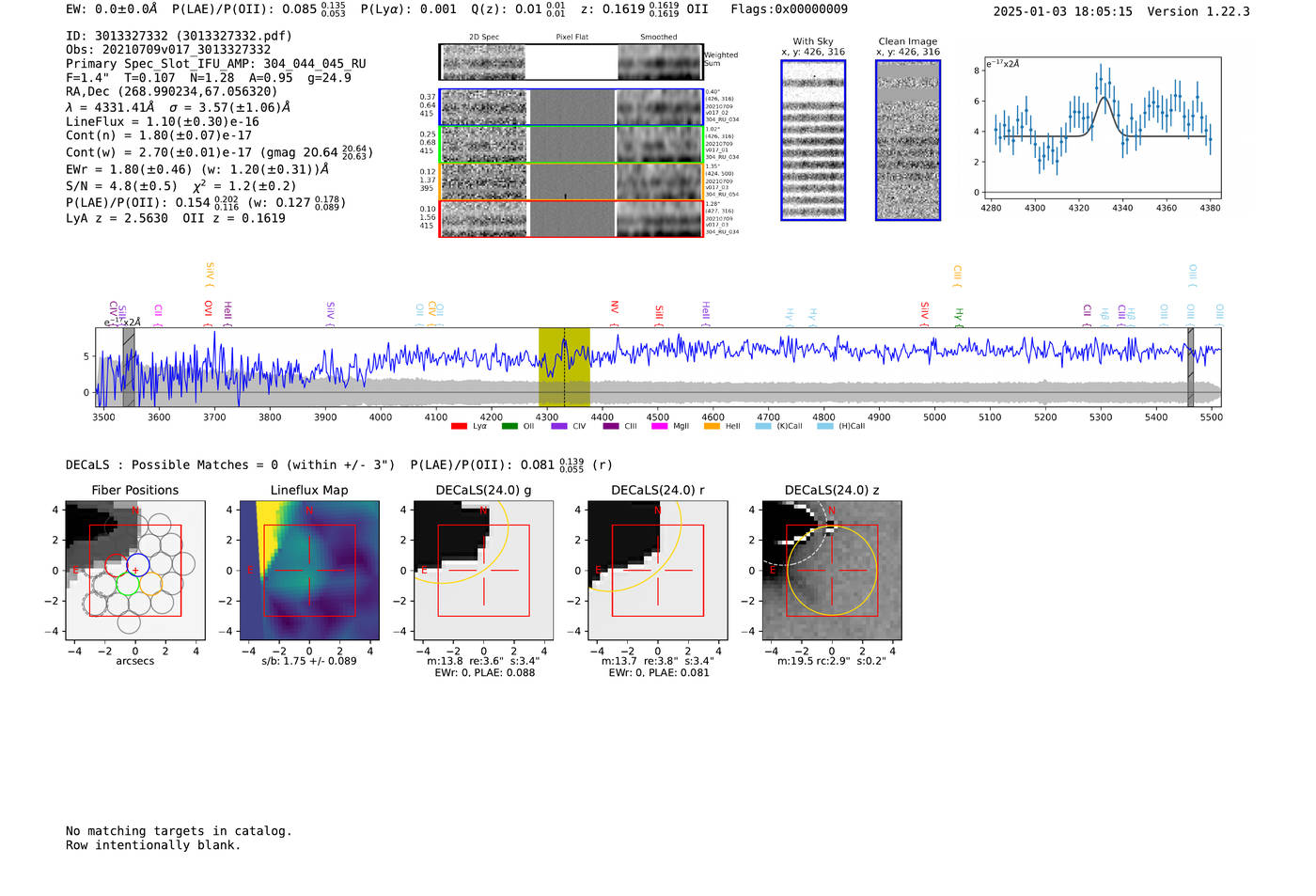Open the Fiber Positions plot

coord(135,571)
